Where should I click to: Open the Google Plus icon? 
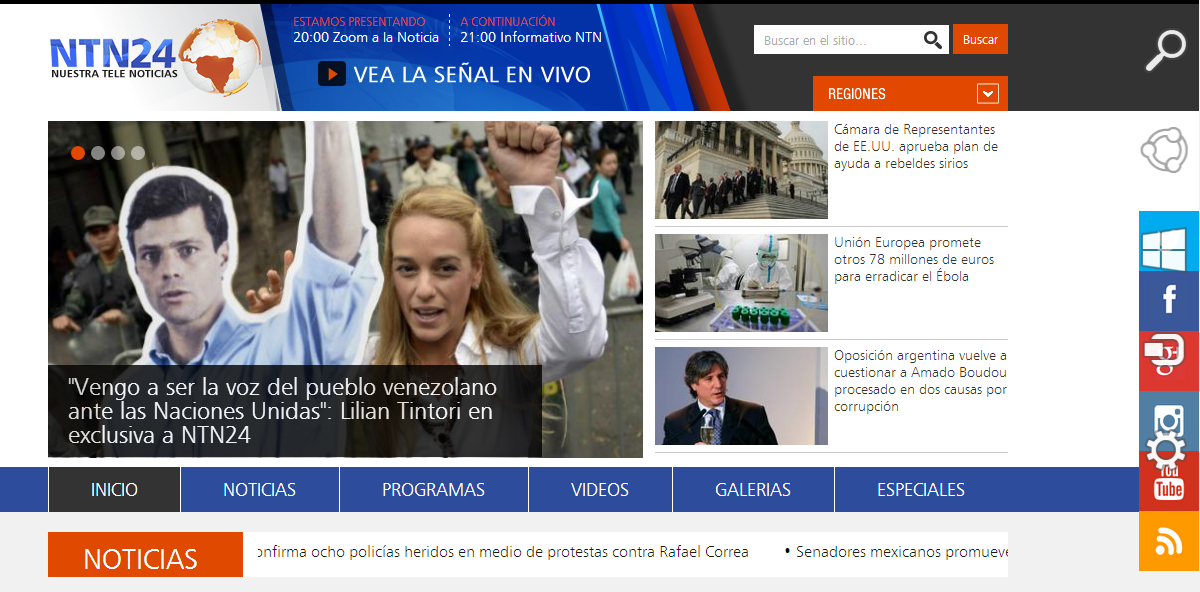click(1169, 361)
